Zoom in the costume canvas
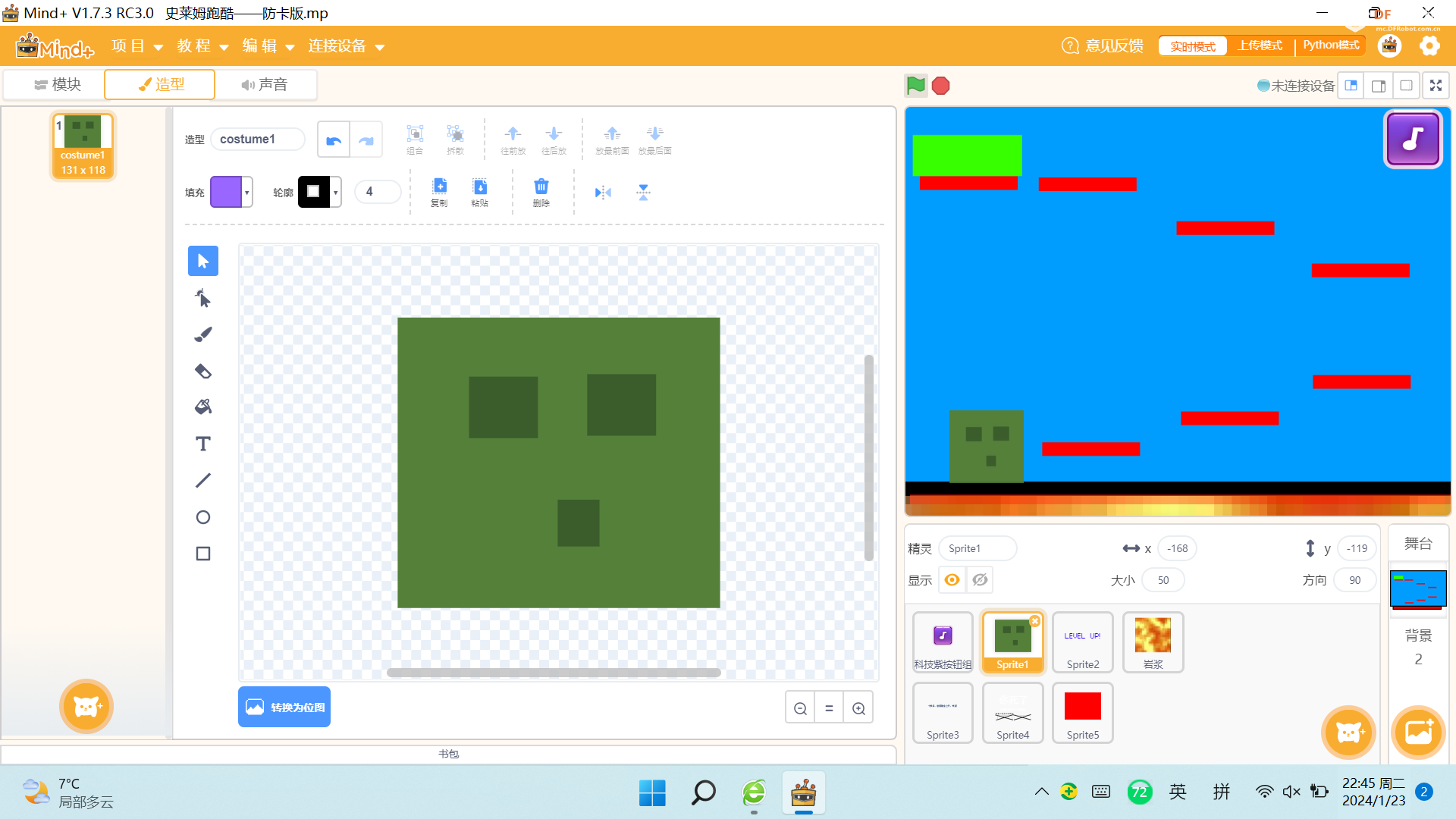The image size is (1456, 819). (x=858, y=708)
